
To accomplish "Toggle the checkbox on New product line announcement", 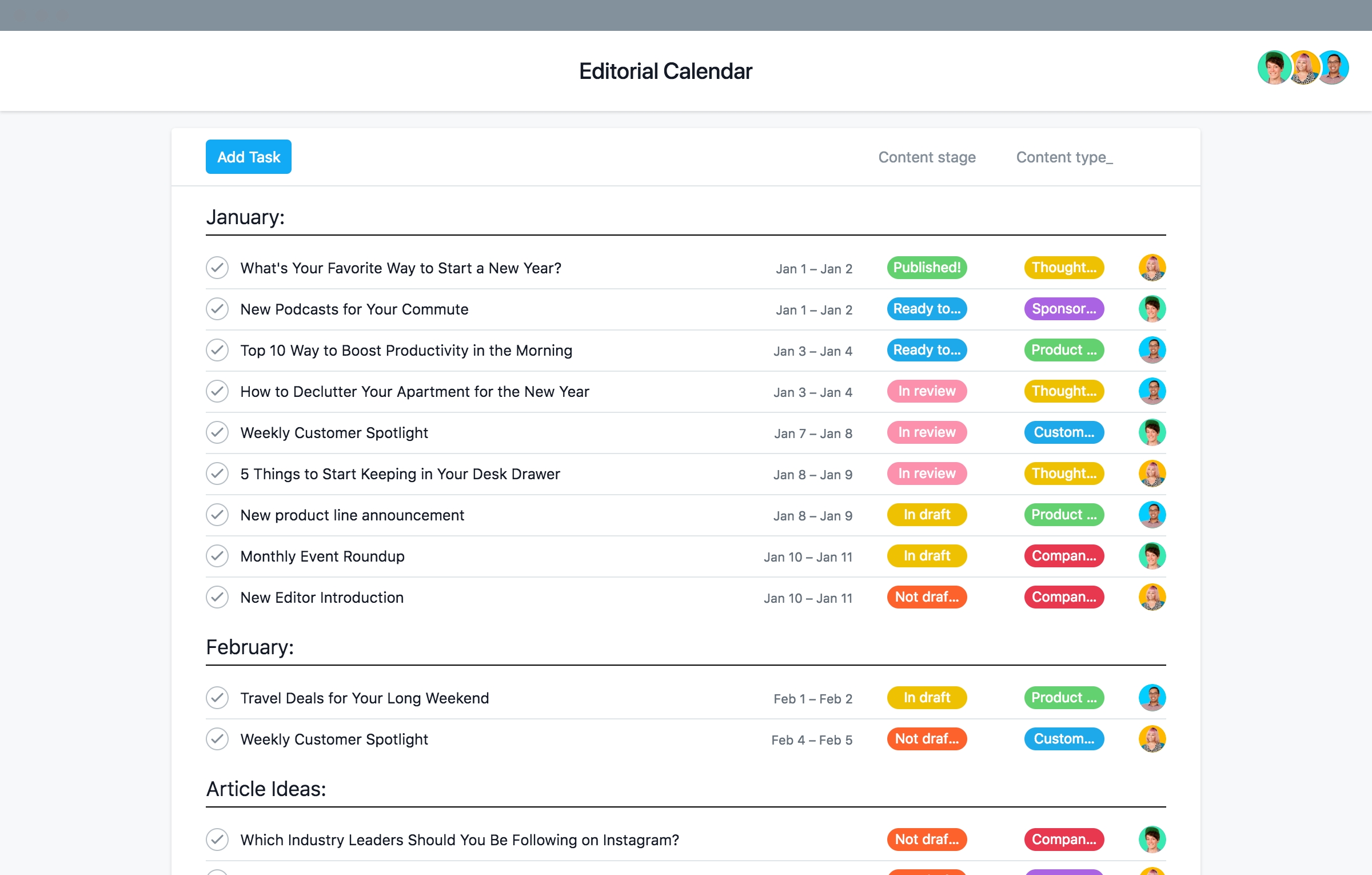I will [x=217, y=514].
